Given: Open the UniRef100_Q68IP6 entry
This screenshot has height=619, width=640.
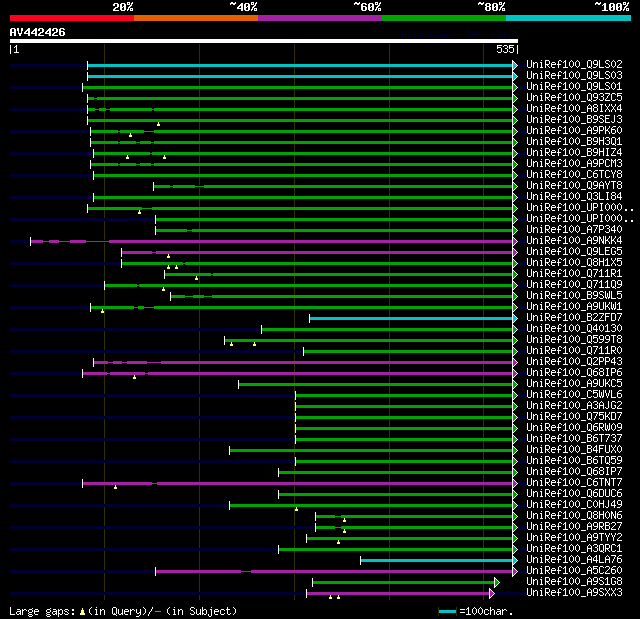Looking at the screenshot, I should [574, 373].
